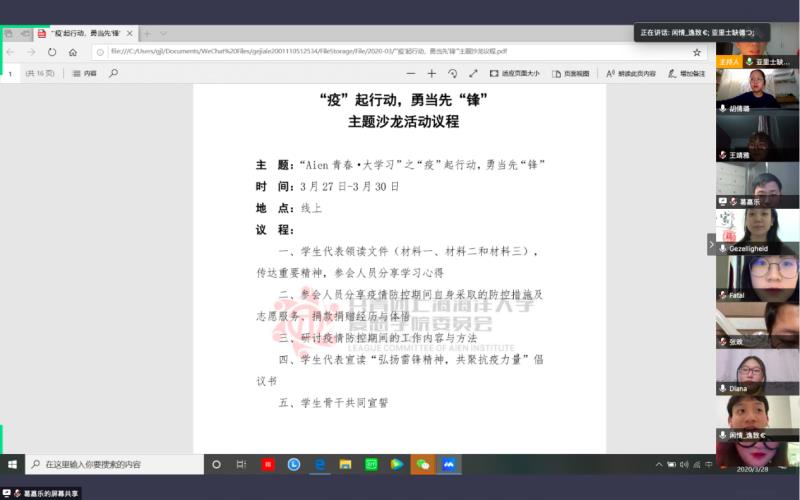The image size is (800, 500).
Task: Toggle the 目录 contents panel
Action: click(85, 73)
